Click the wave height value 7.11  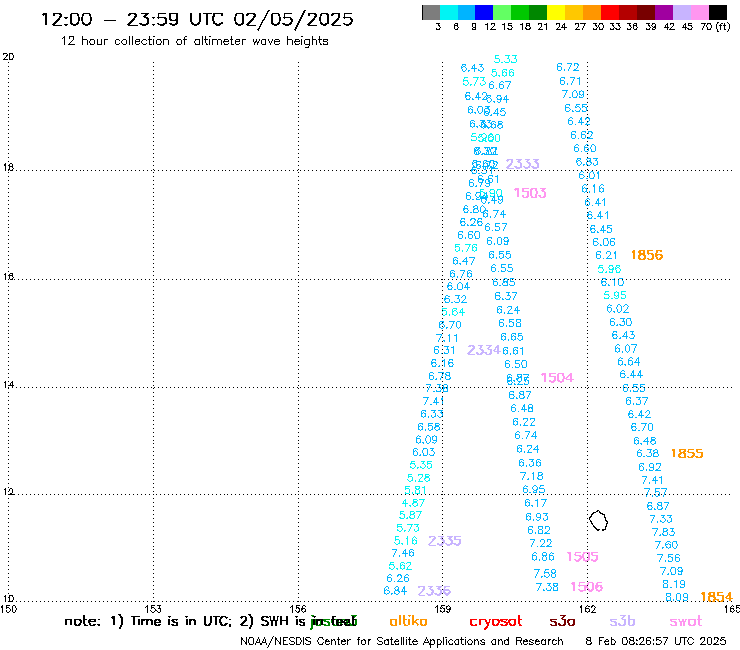coord(447,338)
